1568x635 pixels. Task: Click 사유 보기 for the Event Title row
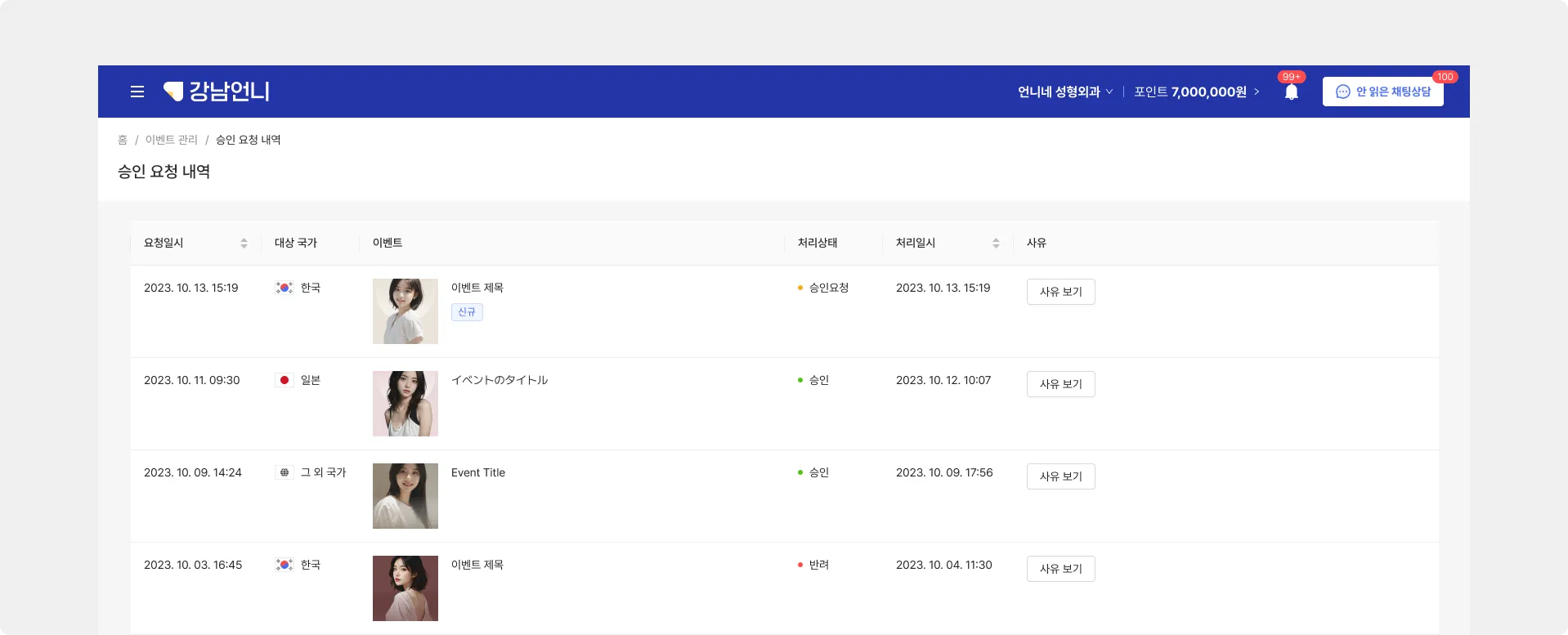(1060, 476)
